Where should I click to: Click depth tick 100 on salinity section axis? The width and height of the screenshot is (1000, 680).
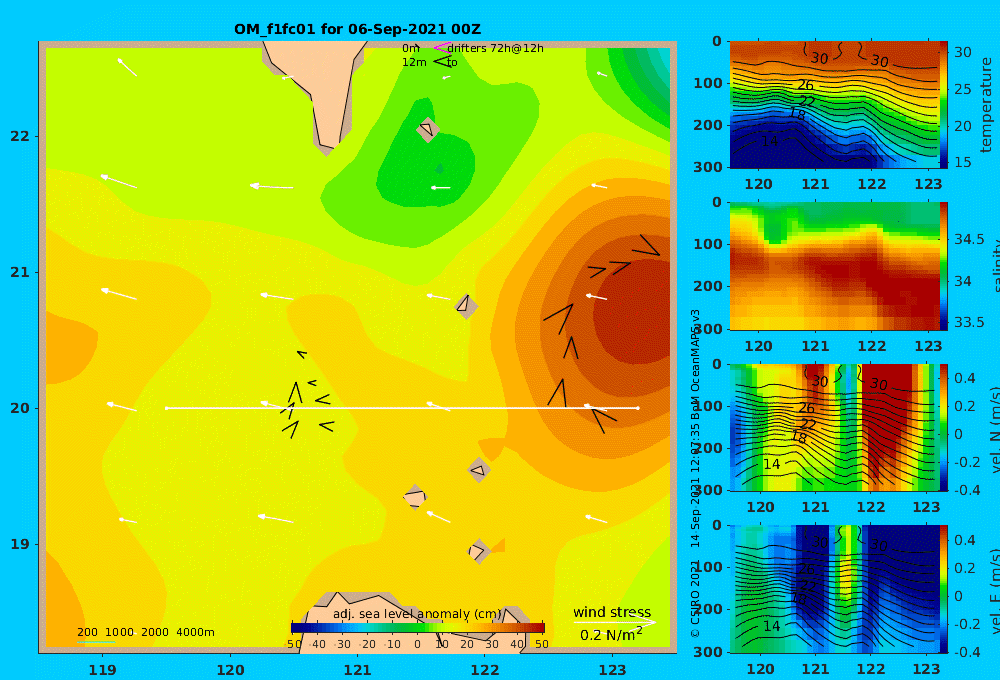click(x=708, y=244)
